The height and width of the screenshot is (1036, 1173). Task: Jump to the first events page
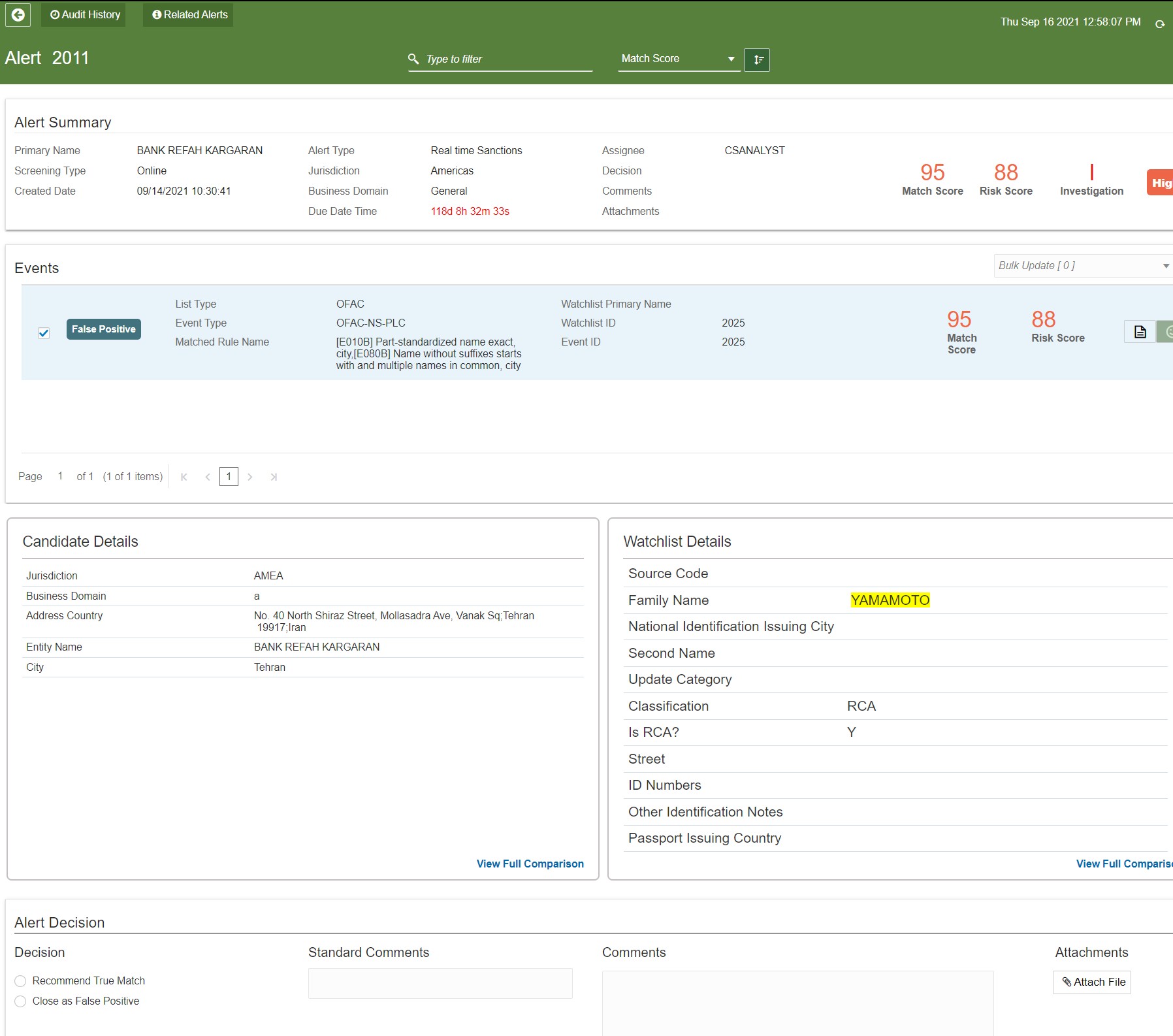[x=184, y=477]
